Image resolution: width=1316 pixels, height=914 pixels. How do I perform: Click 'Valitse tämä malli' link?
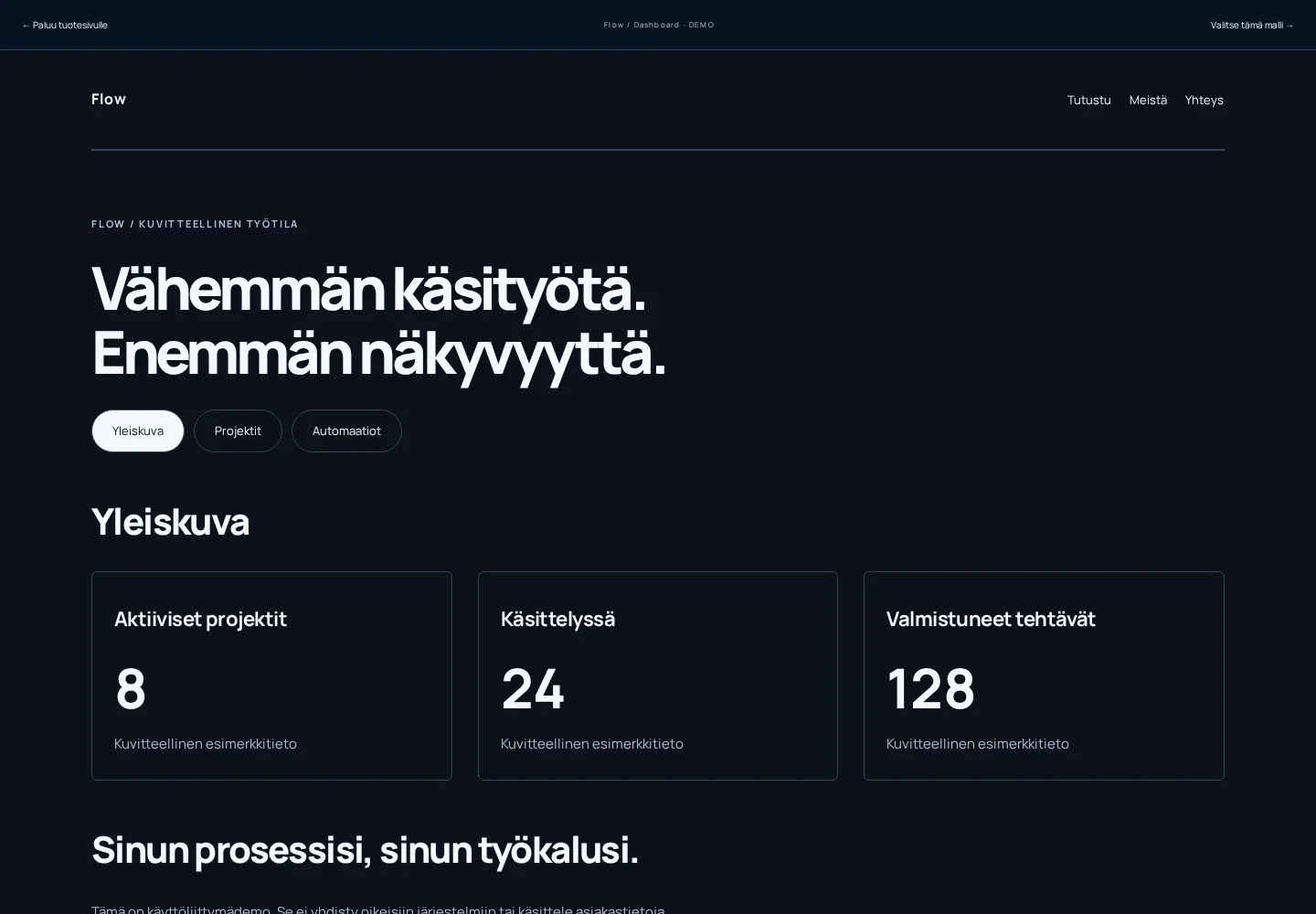tap(1252, 25)
